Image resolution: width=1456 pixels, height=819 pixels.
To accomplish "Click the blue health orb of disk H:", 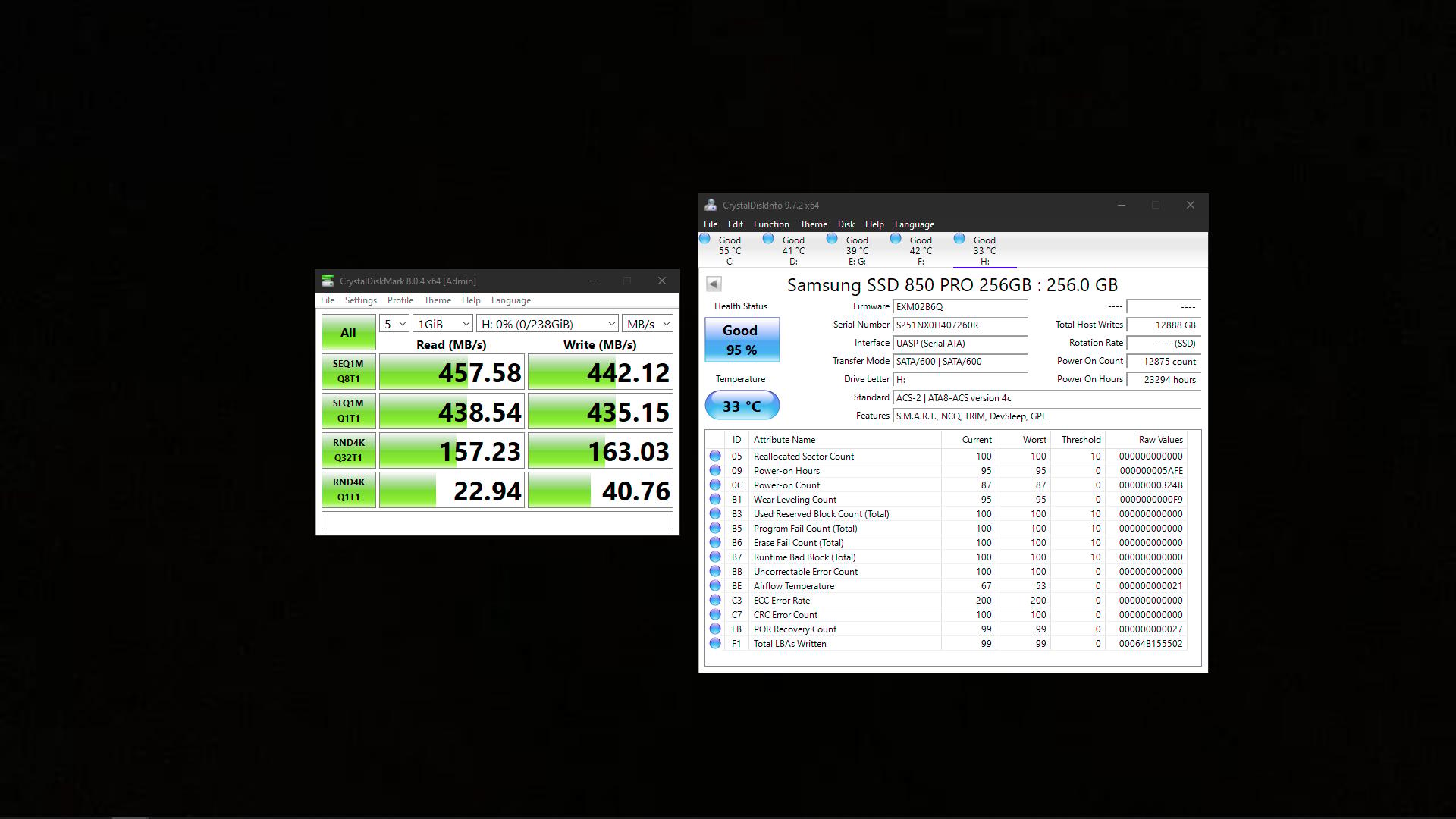I will pos(959,239).
